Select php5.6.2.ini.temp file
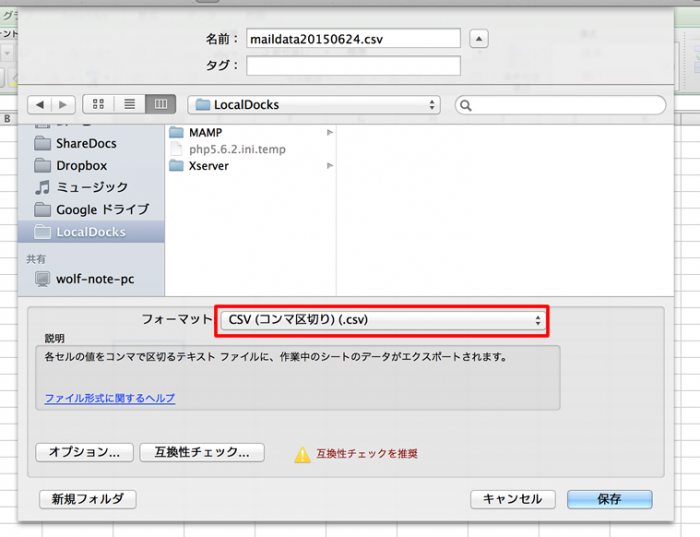The width and height of the screenshot is (700, 537). click(x=251, y=149)
